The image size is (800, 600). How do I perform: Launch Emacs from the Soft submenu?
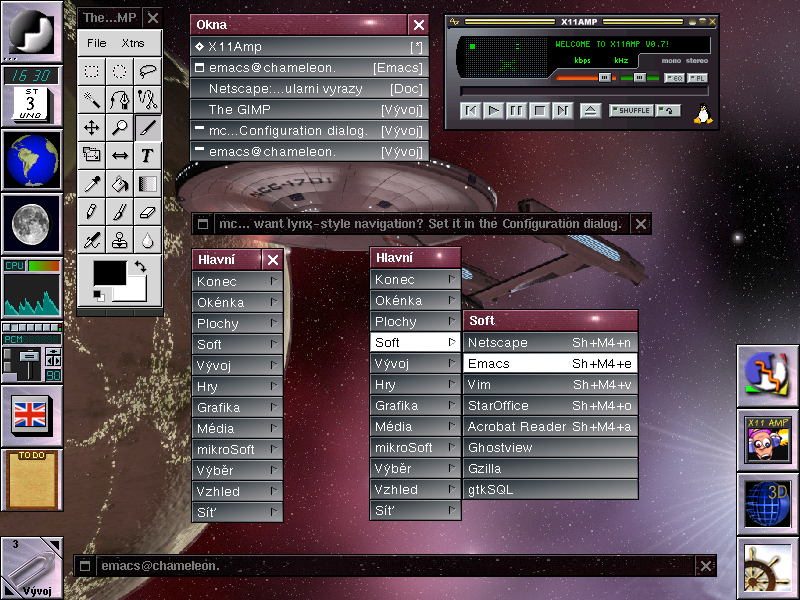point(551,363)
